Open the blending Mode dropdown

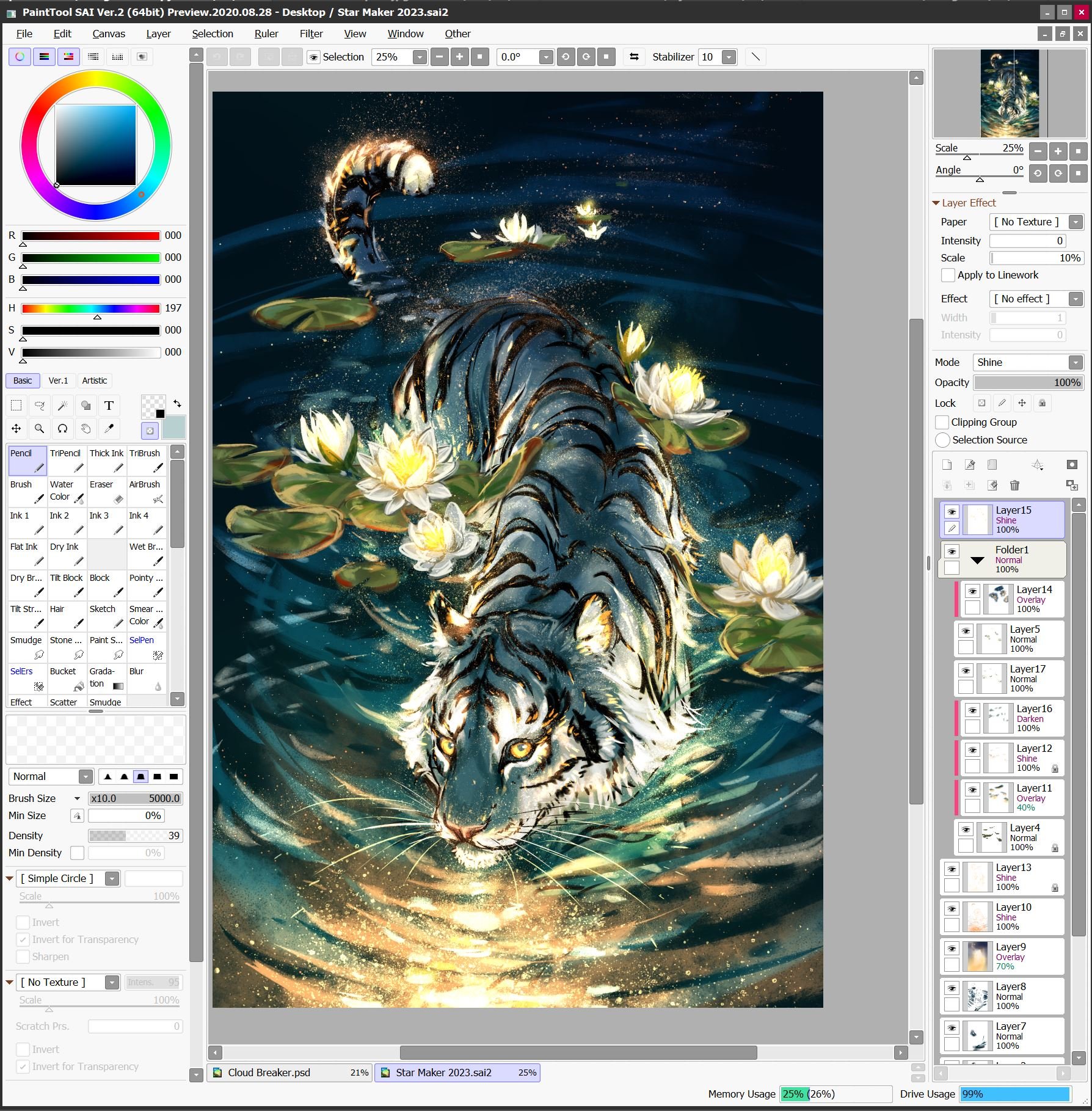[1076, 363]
